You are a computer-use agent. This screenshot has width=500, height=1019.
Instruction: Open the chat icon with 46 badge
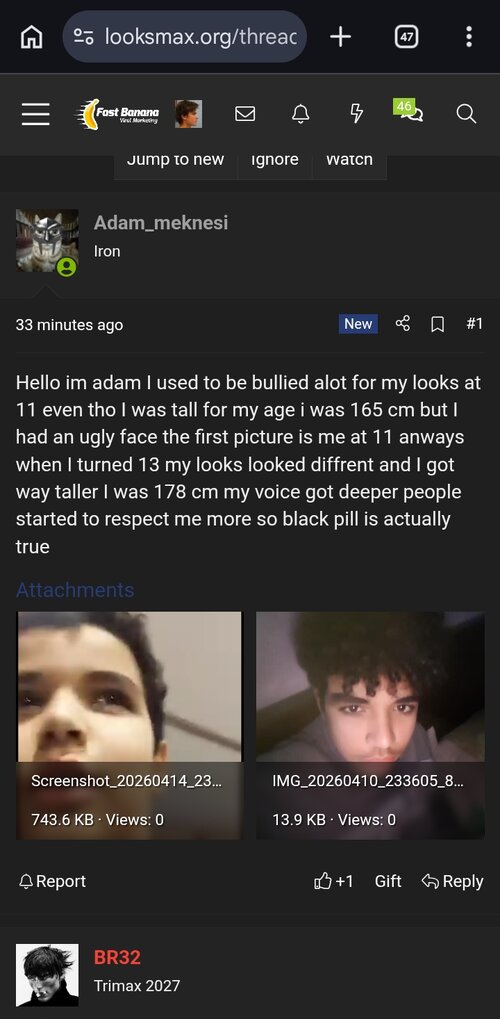click(408, 110)
